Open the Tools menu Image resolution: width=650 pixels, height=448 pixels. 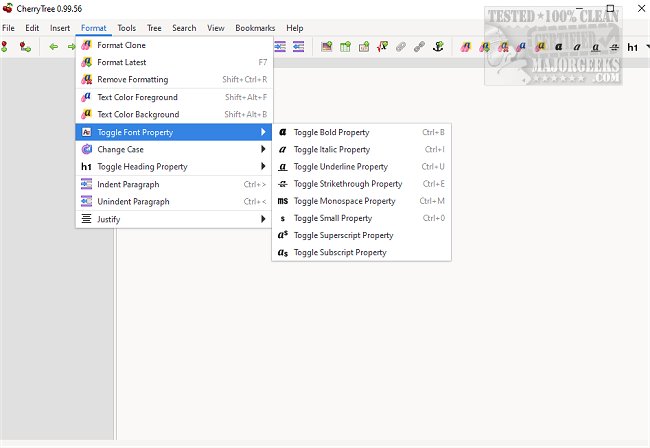click(126, 28)
